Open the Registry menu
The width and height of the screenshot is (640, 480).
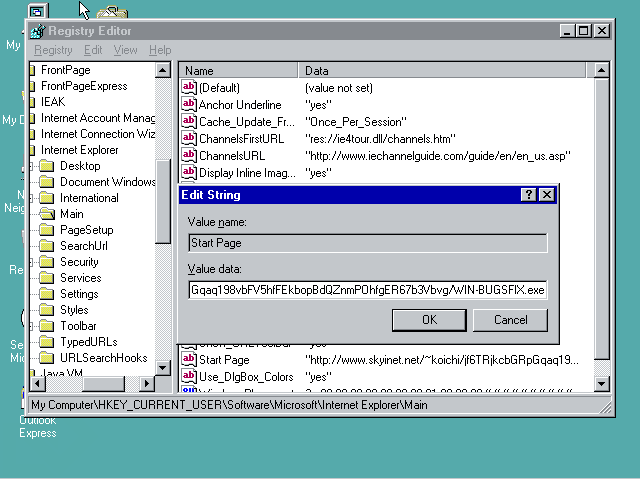click(53, 50)
